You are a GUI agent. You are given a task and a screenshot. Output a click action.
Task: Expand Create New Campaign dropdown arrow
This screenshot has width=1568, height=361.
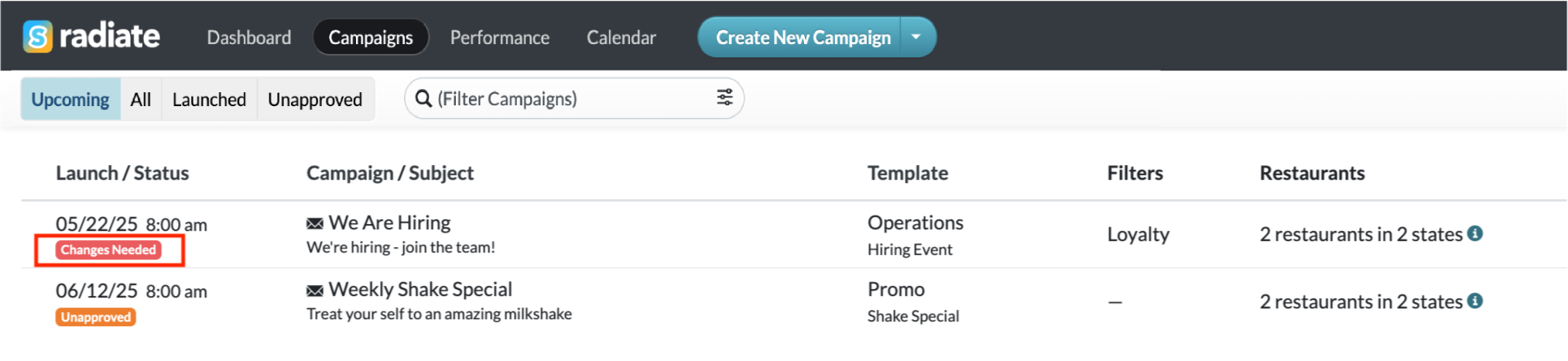pyautogui.click(x=916, y=37)
